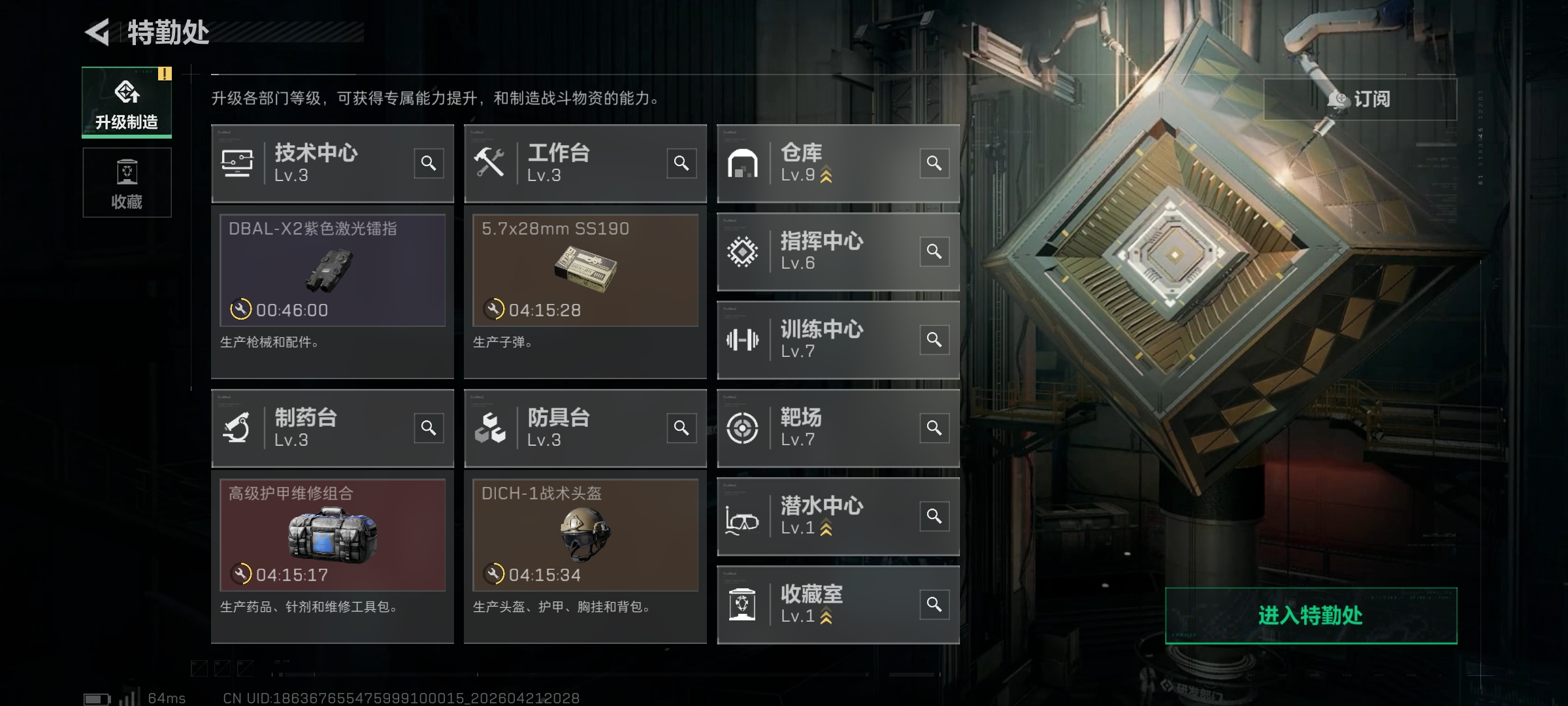Tap the 仓库 Lv.9 upgrade arrow indicator
Viewport: 1568px width, 706px height.
[826, 175]
